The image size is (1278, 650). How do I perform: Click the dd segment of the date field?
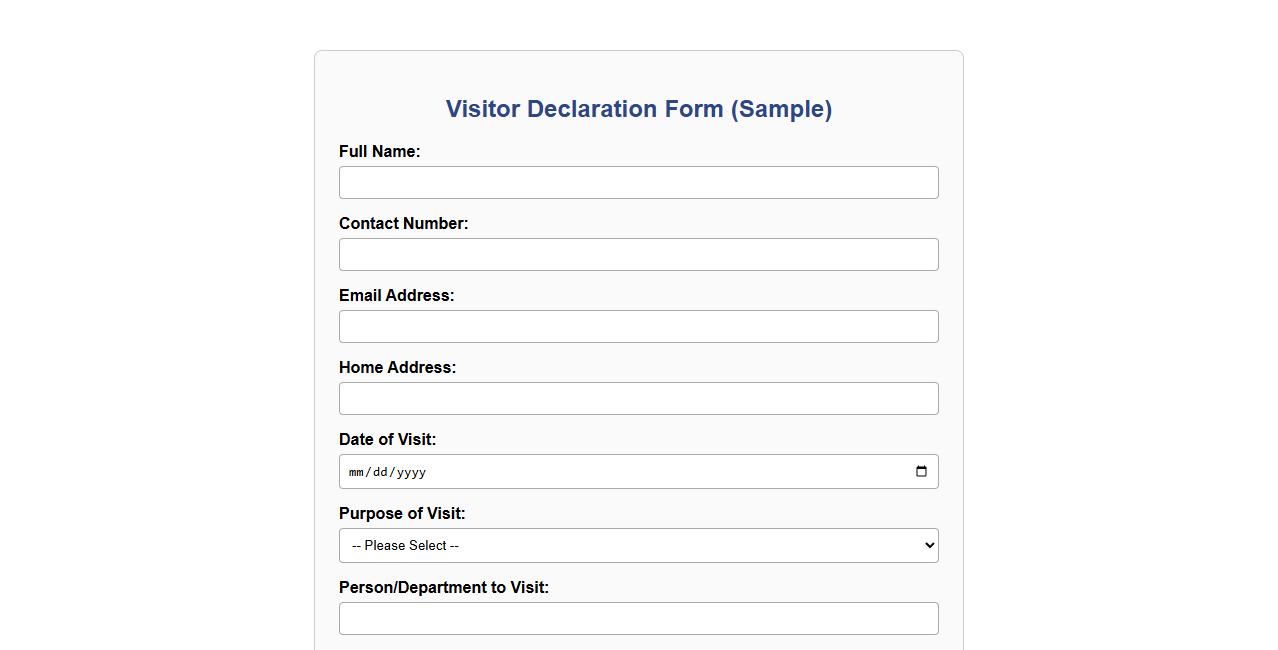tap(381, 471)
